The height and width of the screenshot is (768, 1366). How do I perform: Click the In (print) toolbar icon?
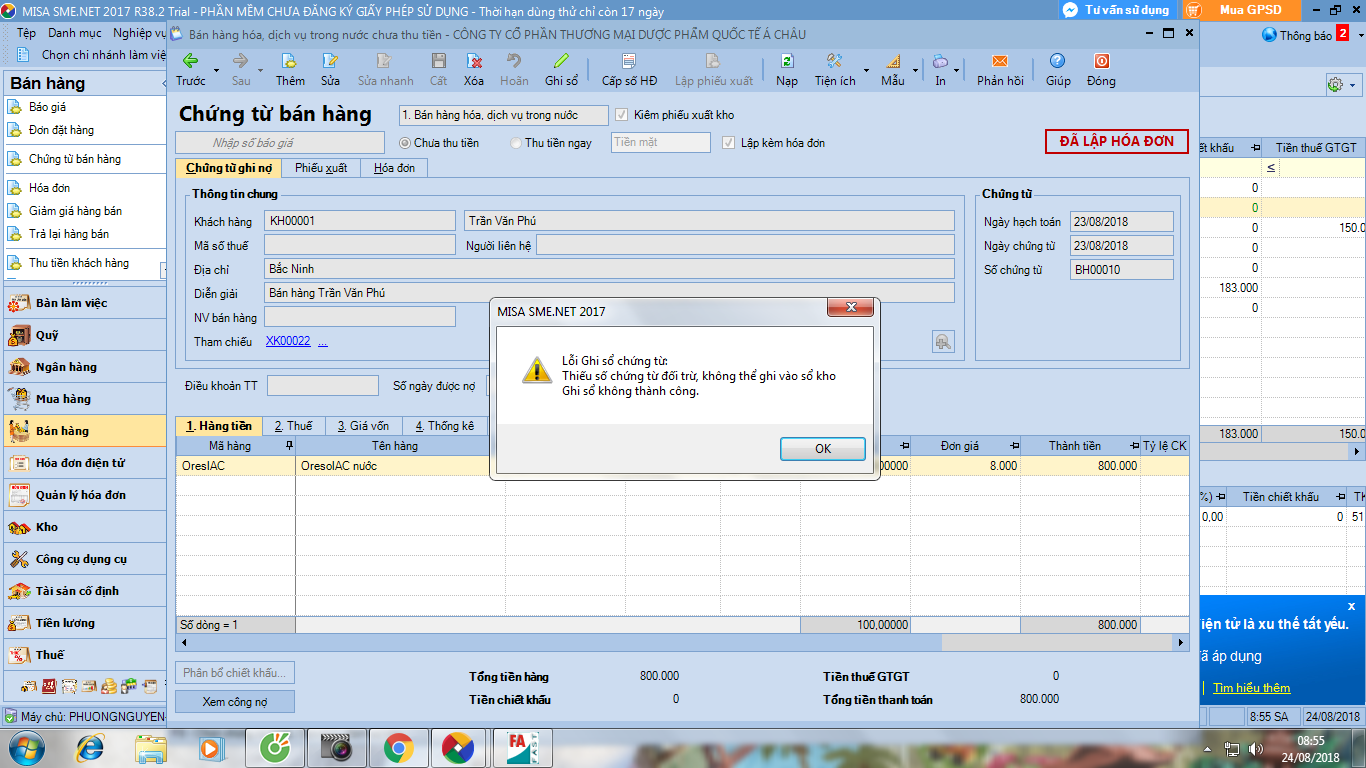tap(940, 61)
